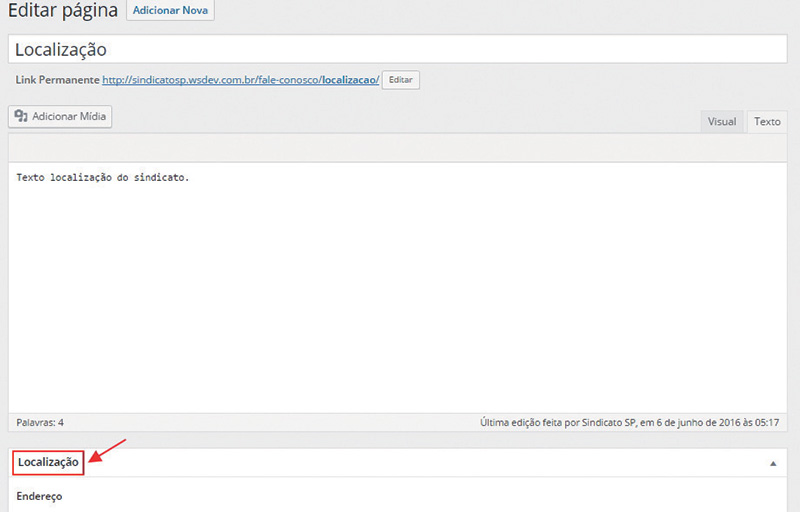Click the Adicionar Mídia button label
Image resolution: width=800 pixels, height=512 pixels.
68,117
